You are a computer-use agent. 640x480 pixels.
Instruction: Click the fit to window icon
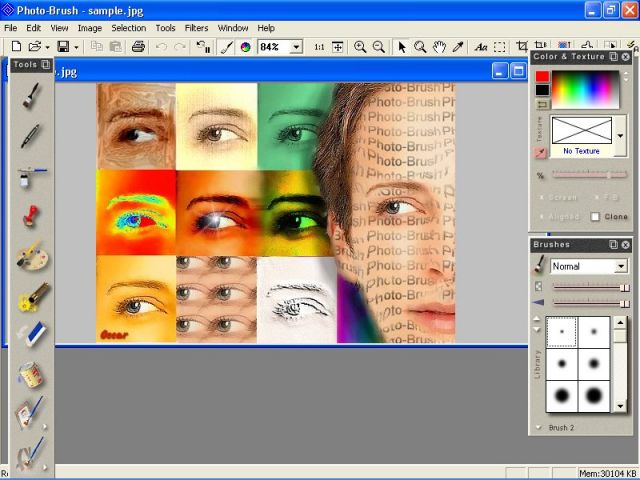point(338,47)
